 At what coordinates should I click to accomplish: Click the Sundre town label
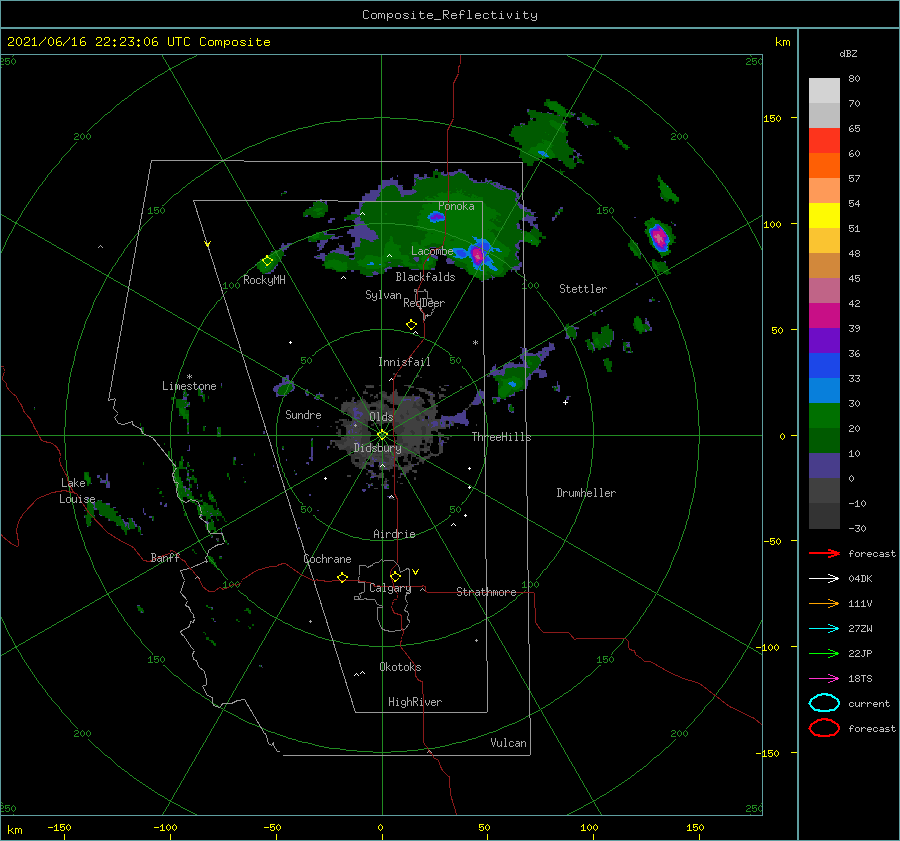pyautogui.click(x=303, y=415)
